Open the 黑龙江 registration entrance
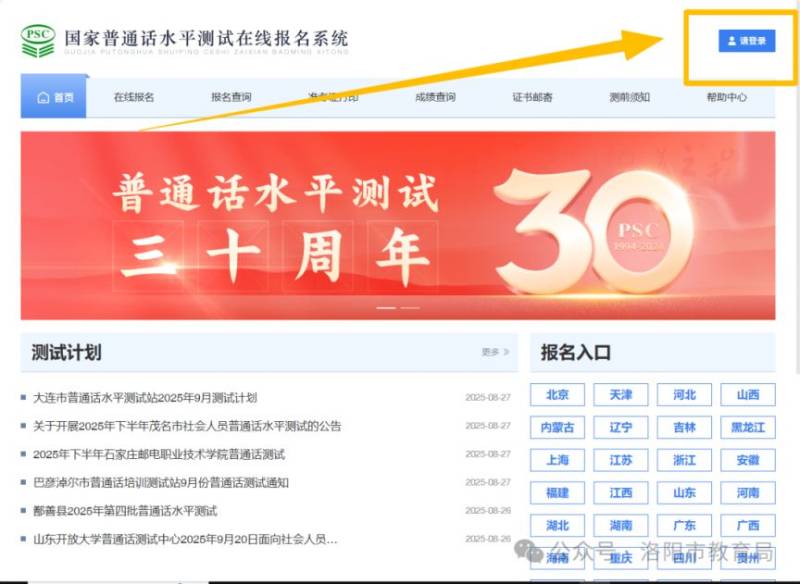Image resolution: width=800 pixels, height=584 pixels. tap(748, 427)
